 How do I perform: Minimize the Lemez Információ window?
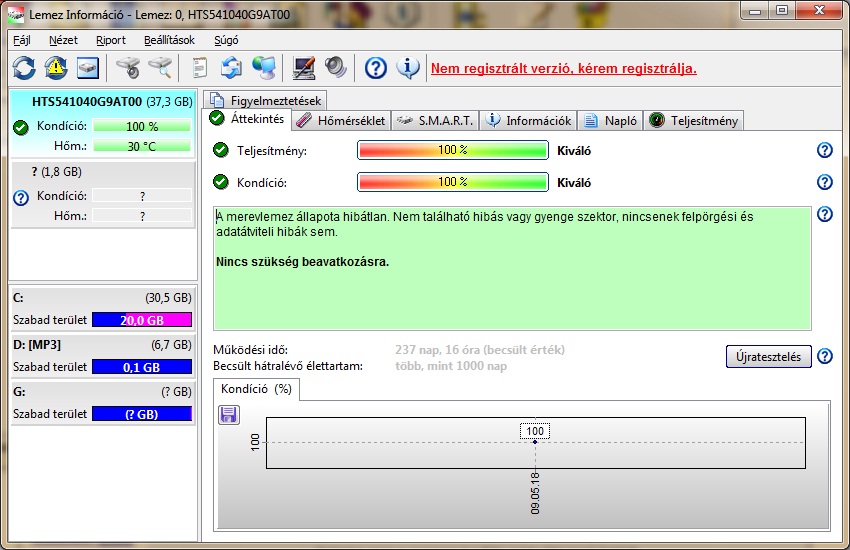click(x=756, y=10)
